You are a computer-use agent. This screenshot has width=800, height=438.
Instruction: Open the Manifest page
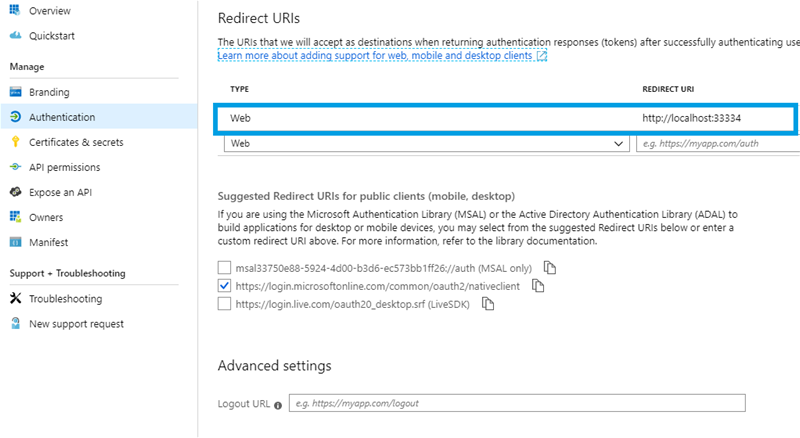[x=48, y=242]
